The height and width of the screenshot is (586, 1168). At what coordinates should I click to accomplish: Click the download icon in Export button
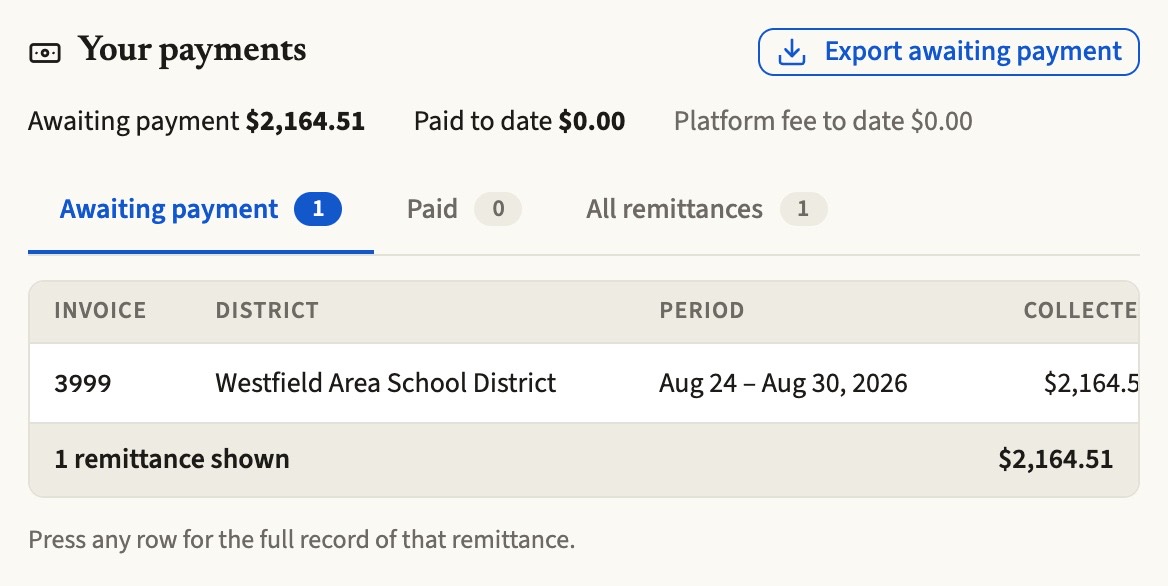(x=792, y=52)
